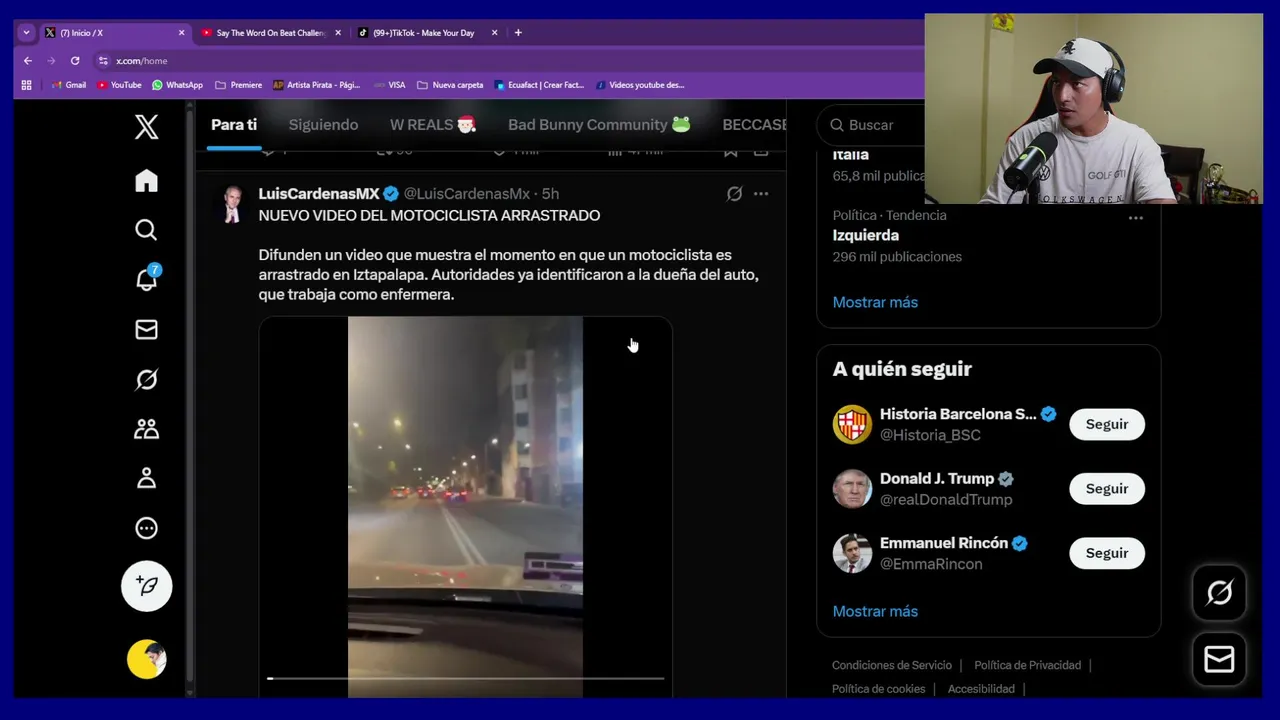Open More options circle icon
This screenshot has width=1280, height=720.
146,528
